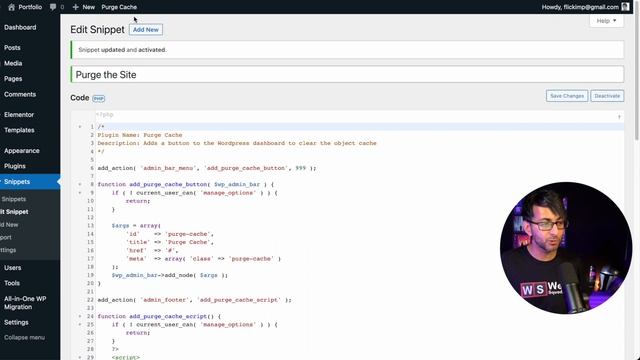Click the code line $wp_admin_bar->add_node
Screen dimensions: 640x360
pyautogui.click(x=170, y=275)
